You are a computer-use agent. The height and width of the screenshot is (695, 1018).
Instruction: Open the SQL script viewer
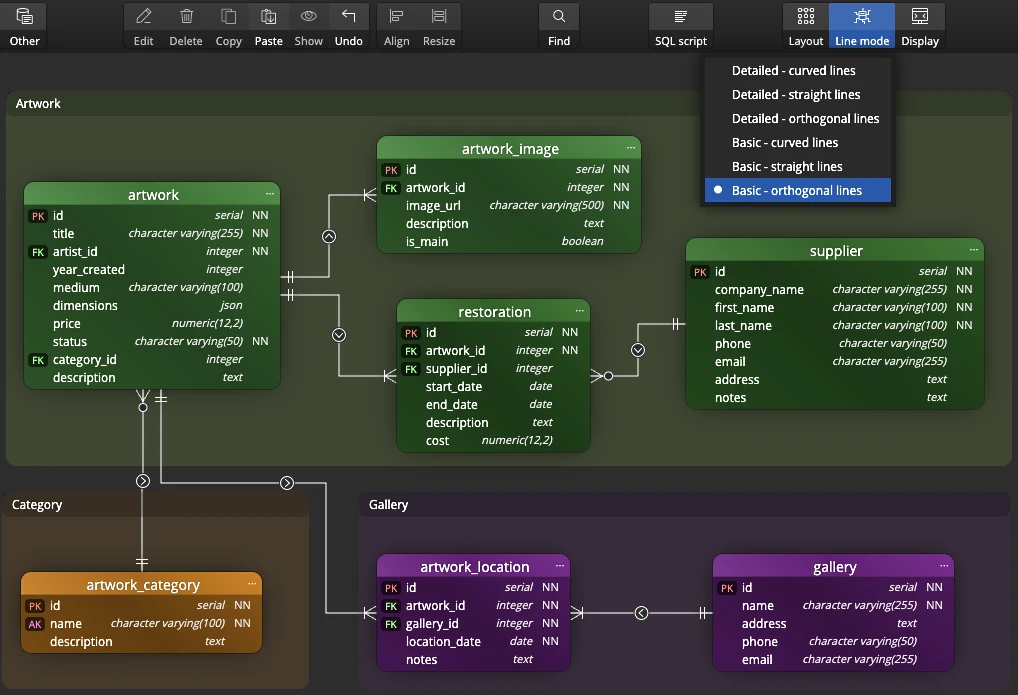click(x=680, y=25)
